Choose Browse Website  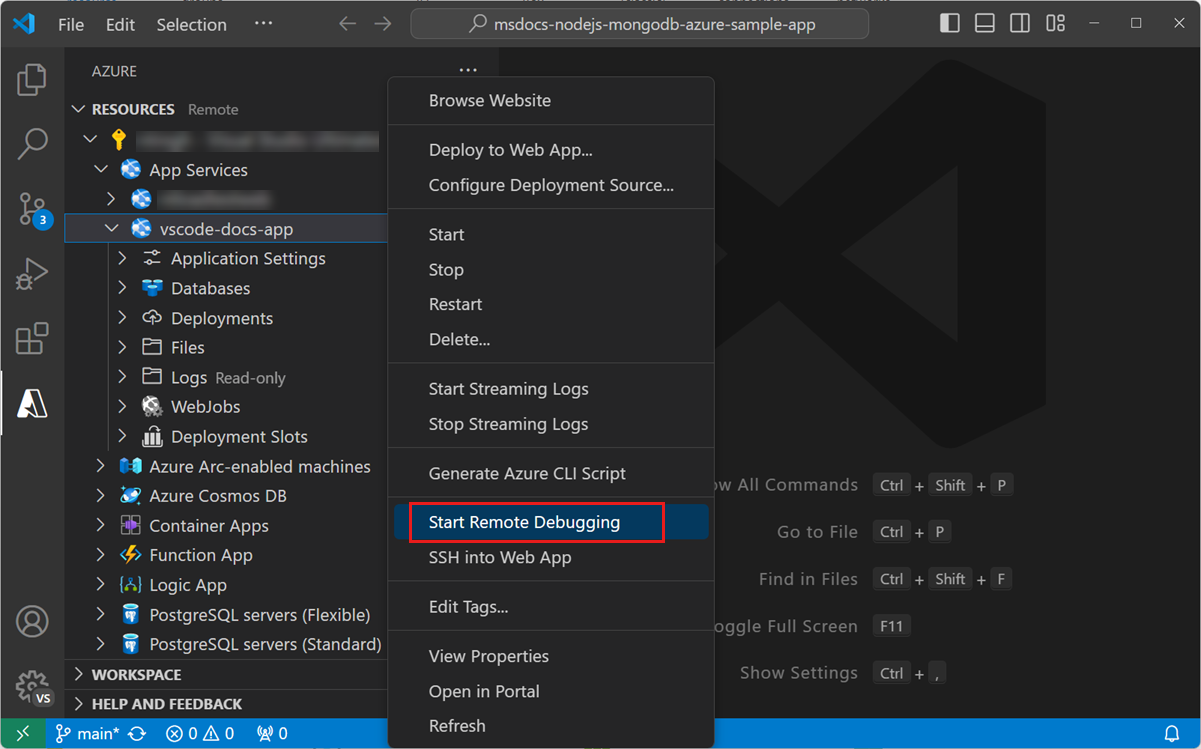pos(490,100)
